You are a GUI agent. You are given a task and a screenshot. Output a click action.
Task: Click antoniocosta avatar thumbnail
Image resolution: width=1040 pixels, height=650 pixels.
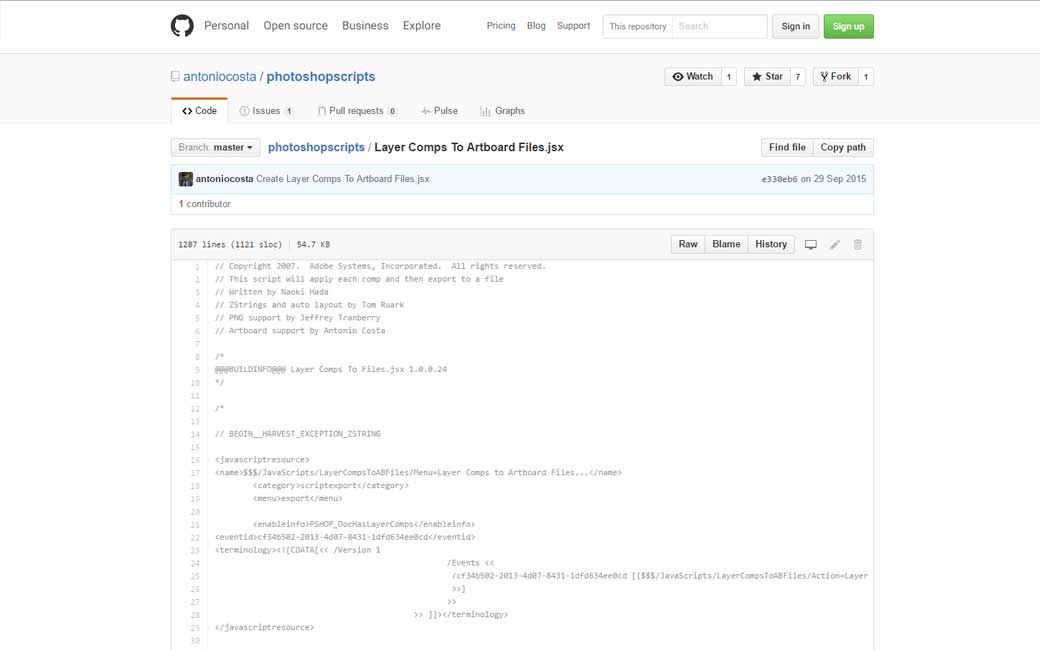(185, 179)
